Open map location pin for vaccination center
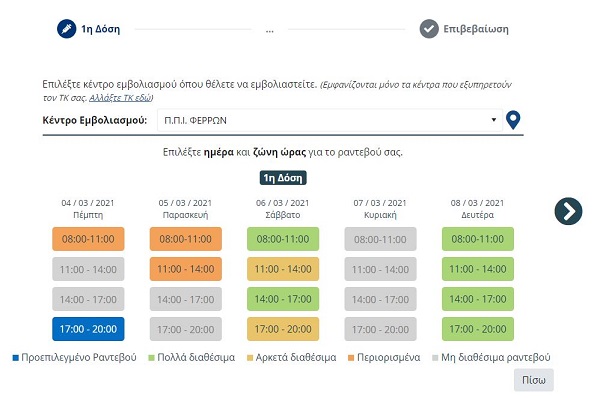The image size is (603, 398). point(513,120)
